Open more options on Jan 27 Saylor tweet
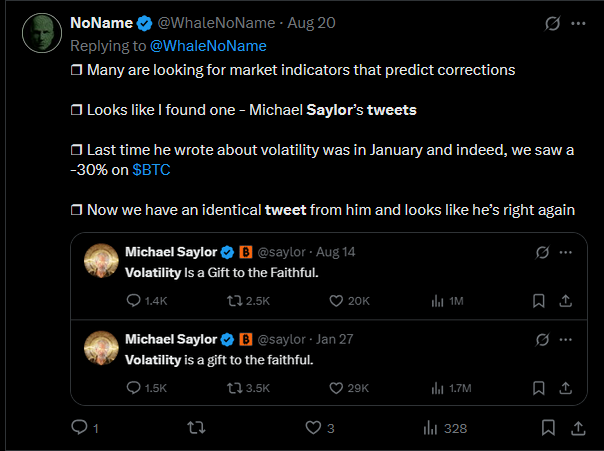 point(566,339)
